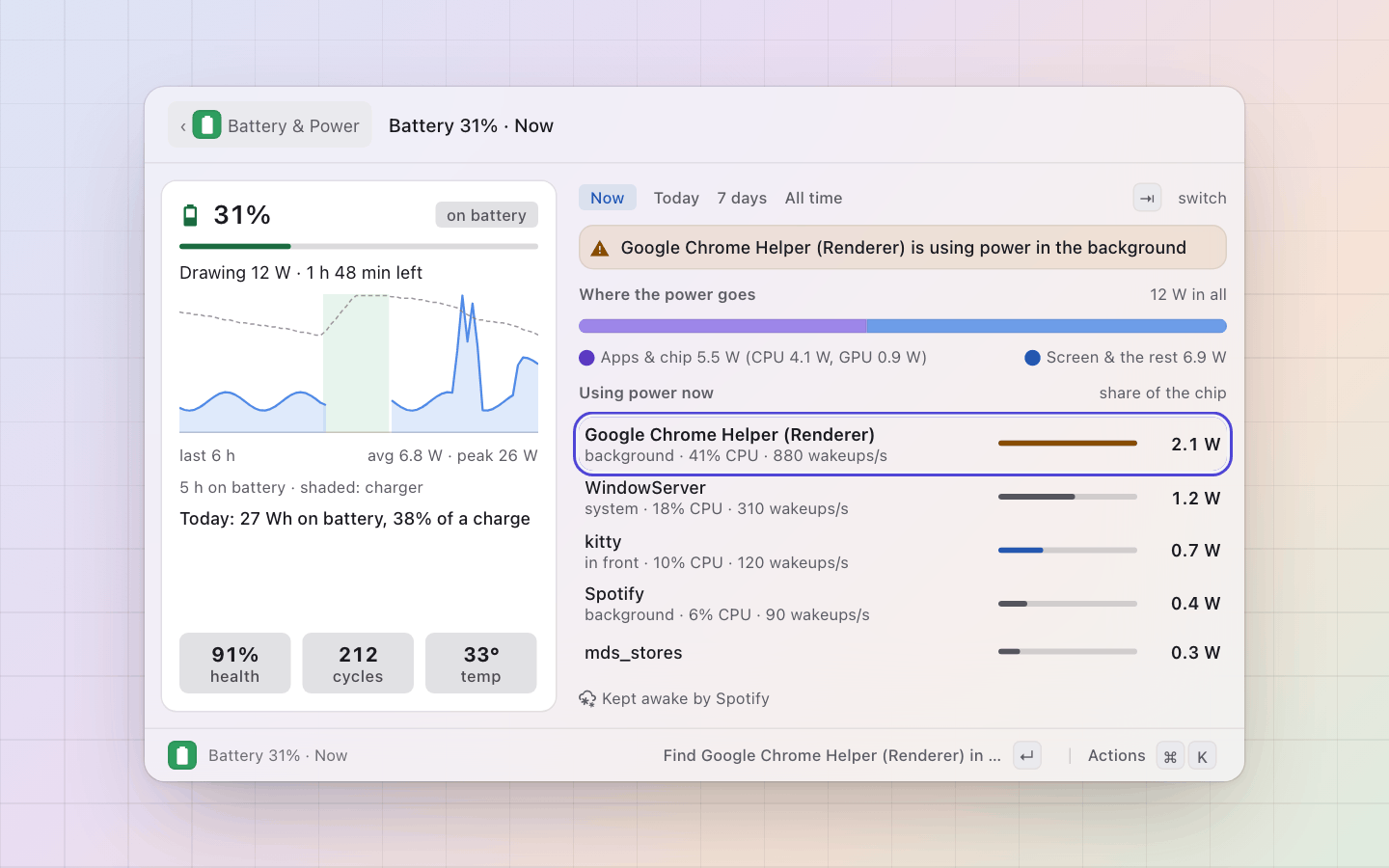Click the on battery status badge
Screen dimensions: 1389x868
487,215
